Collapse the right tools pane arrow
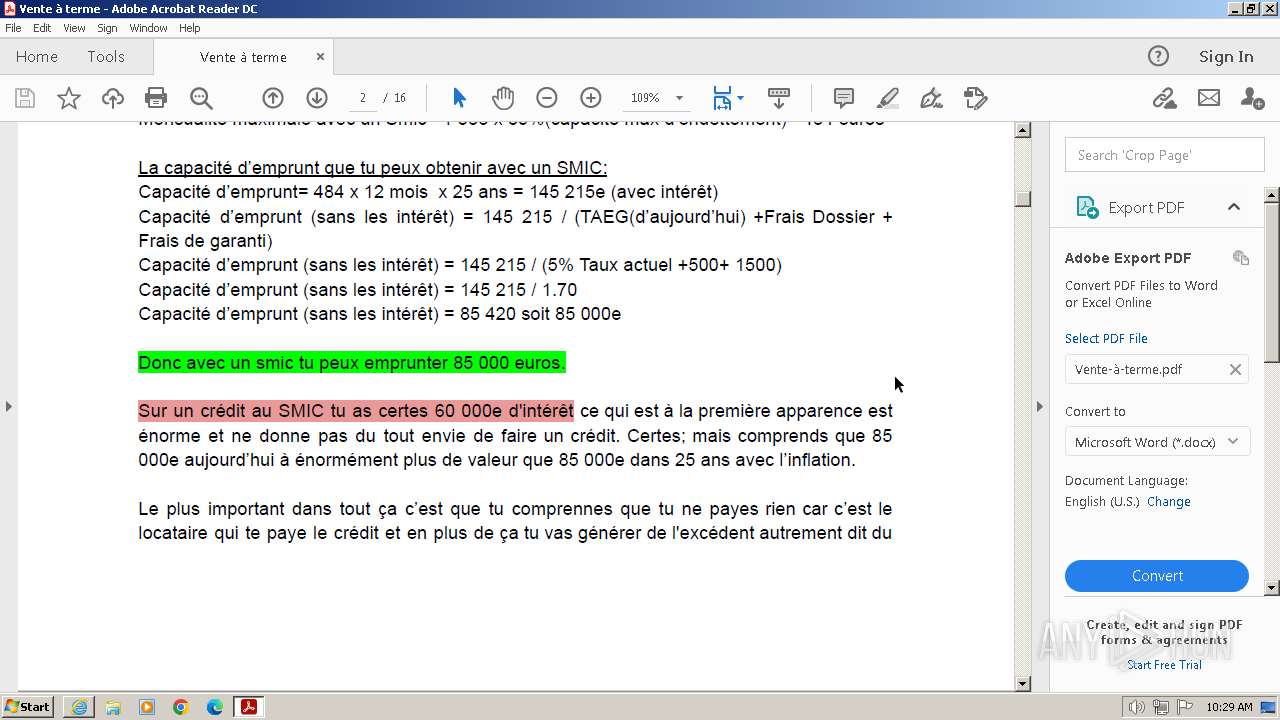 click(1039, 406)
